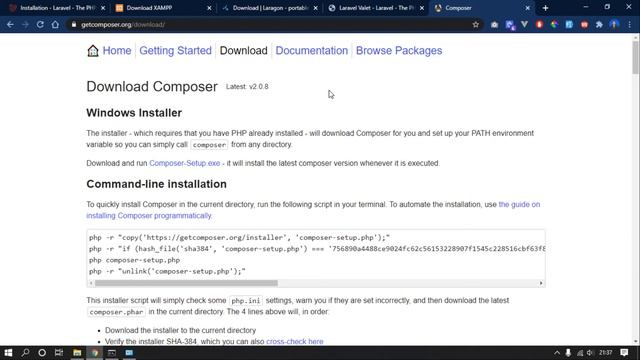This screenshot has height=360, width=640.
Task: Click the 'Command-line installation' heading
Action: (x=156, y=184)
